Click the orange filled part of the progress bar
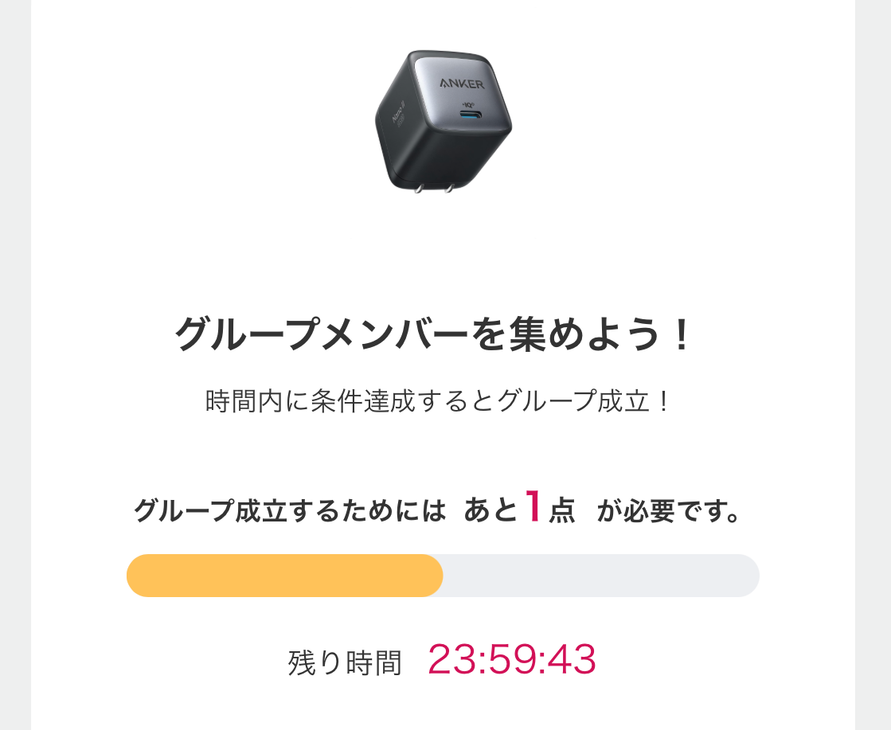The width and height of the screenshot is (891, 730). pos(284,576)
